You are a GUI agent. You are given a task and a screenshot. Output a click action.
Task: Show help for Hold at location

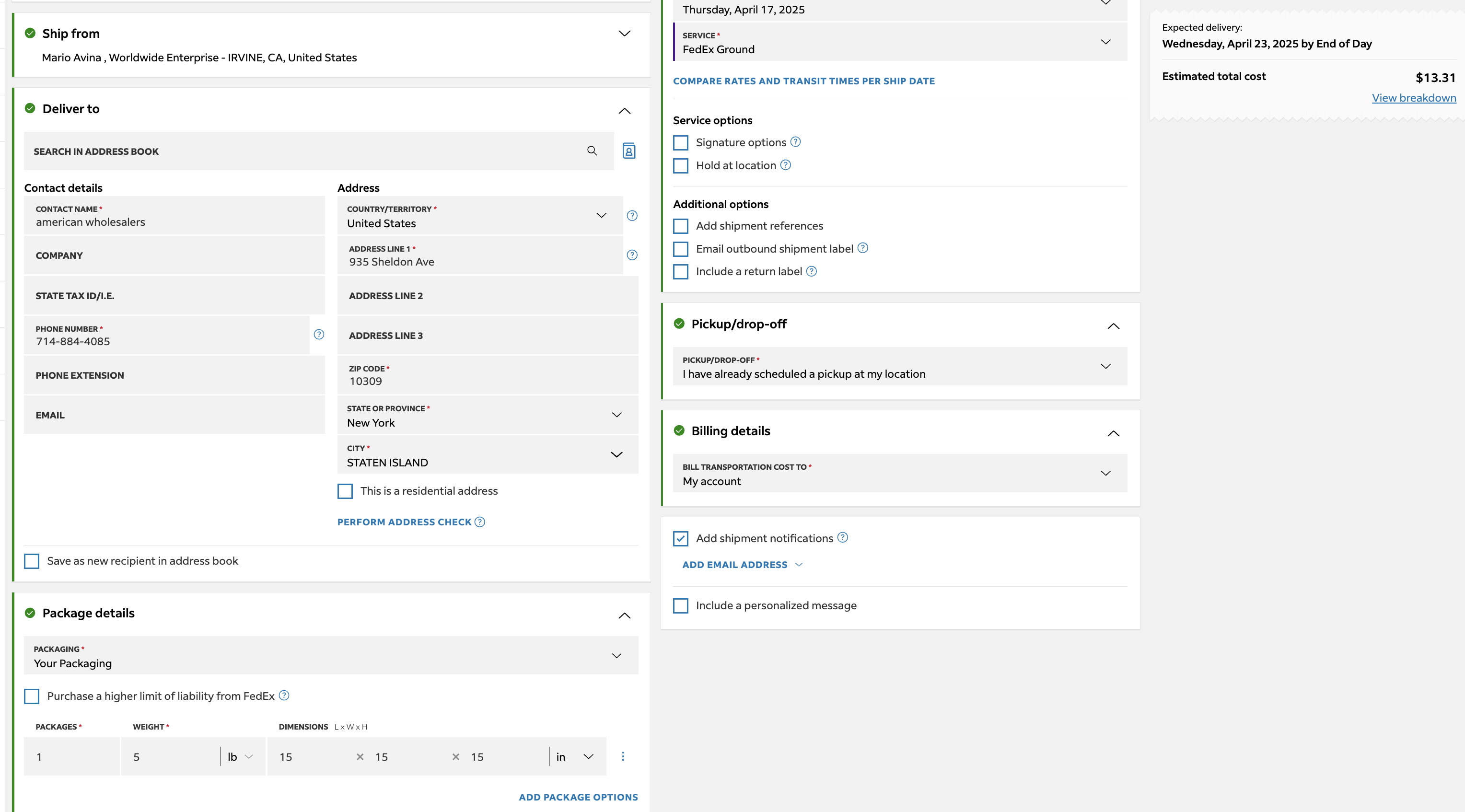pos(785,165)
